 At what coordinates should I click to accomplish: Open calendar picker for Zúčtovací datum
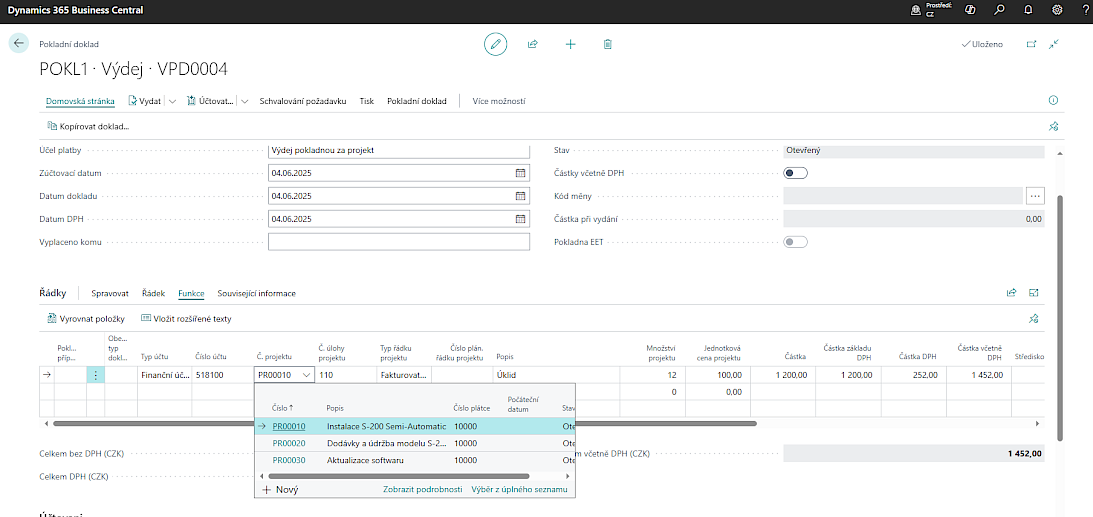click(x=520, y=173)
